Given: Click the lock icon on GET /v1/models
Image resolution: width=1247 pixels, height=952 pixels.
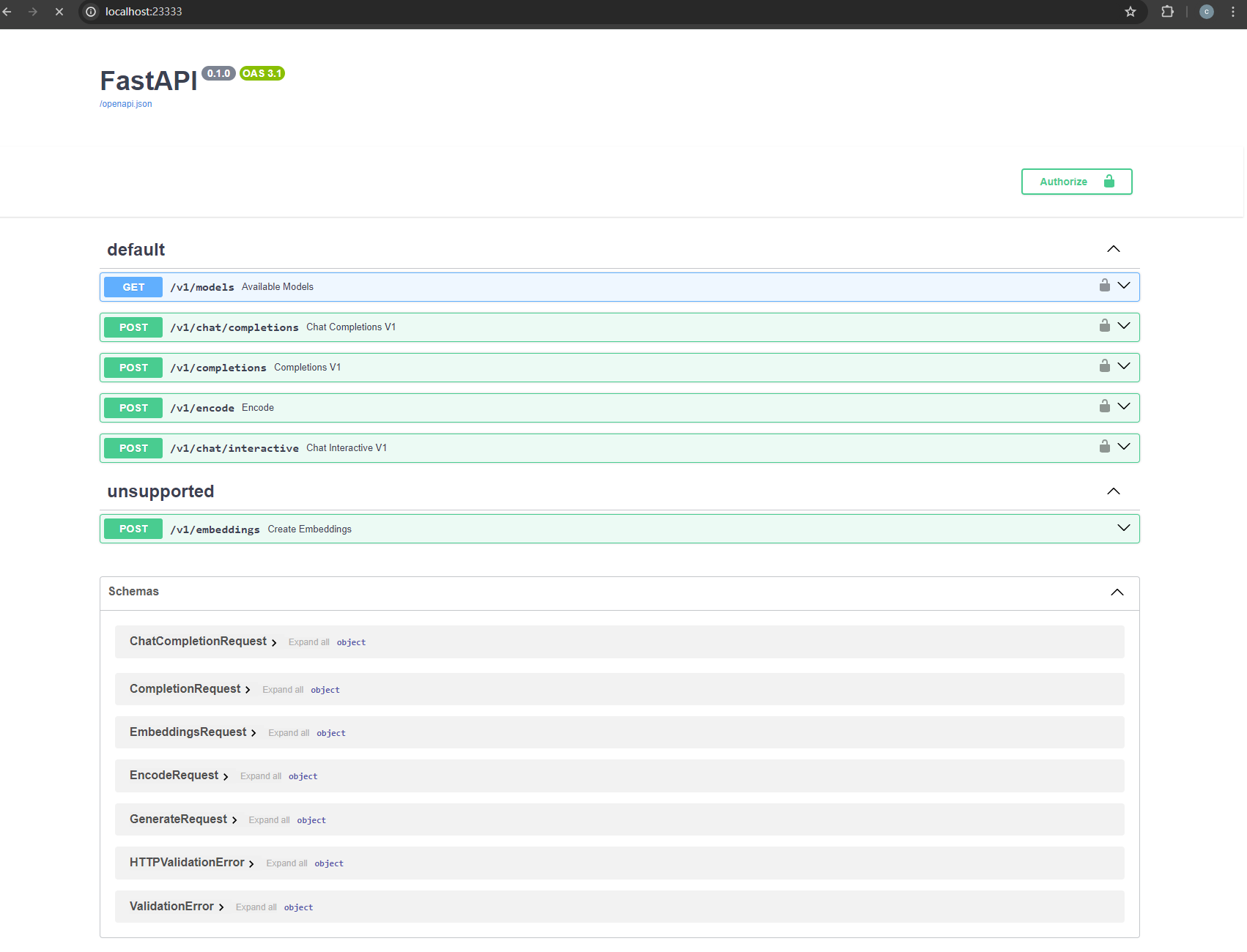Looking at the screenshot, I should pyautogui.click(x=1104, y=286).
